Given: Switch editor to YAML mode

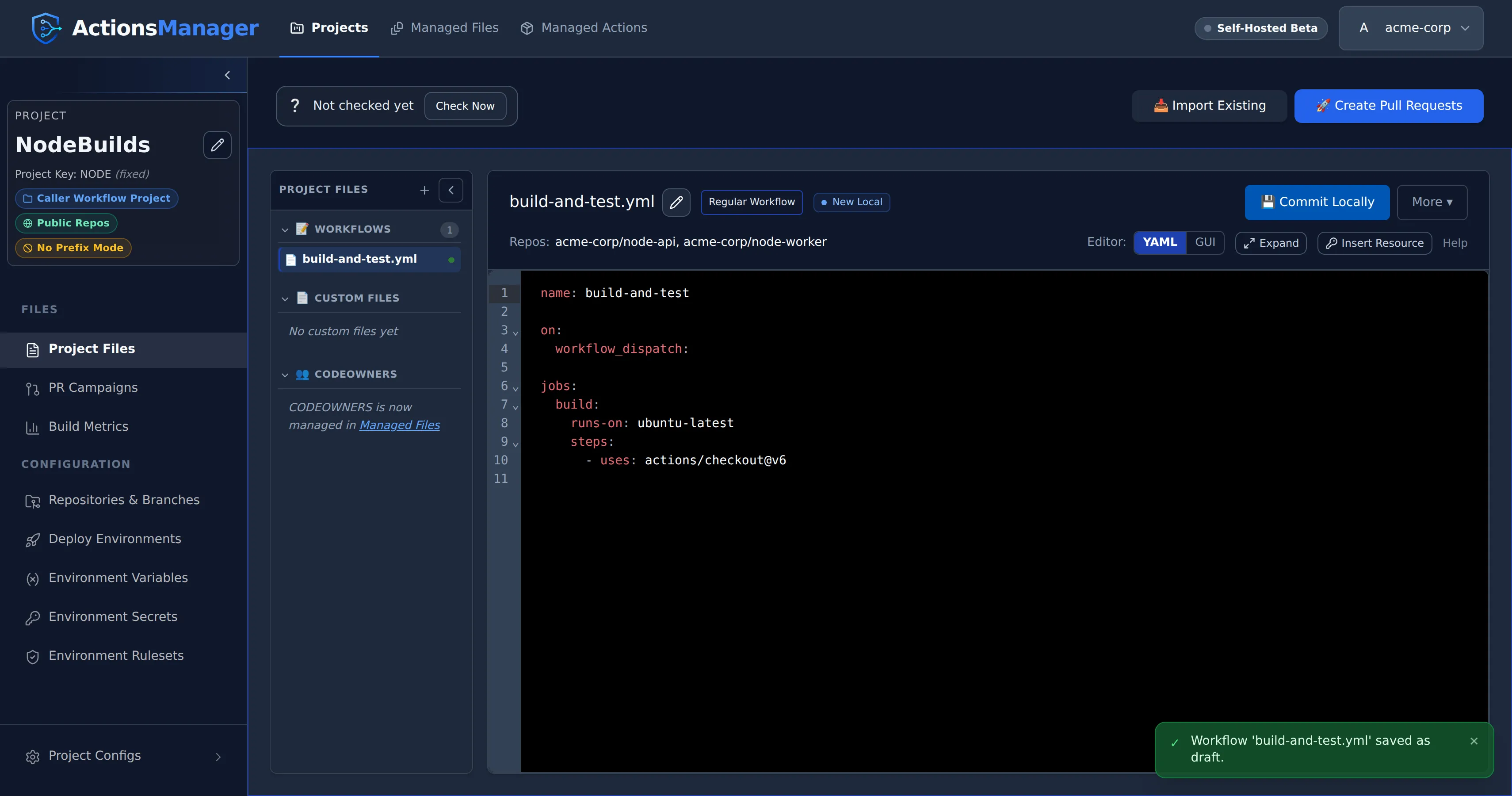Looking at the screenshot, I should click(x=1159, y=242).
